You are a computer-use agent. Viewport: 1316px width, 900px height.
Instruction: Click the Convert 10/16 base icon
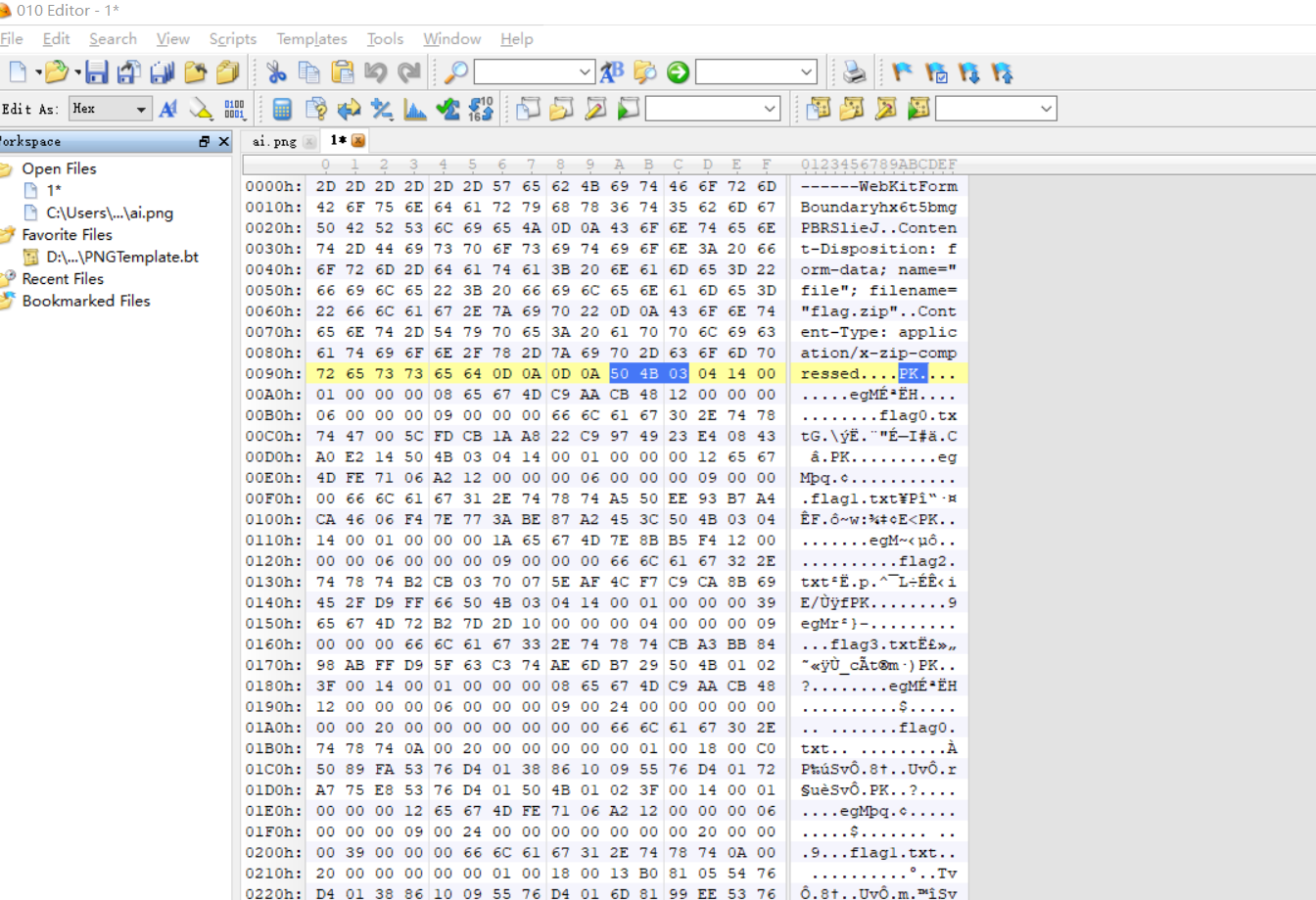click(x=481, y=109)
